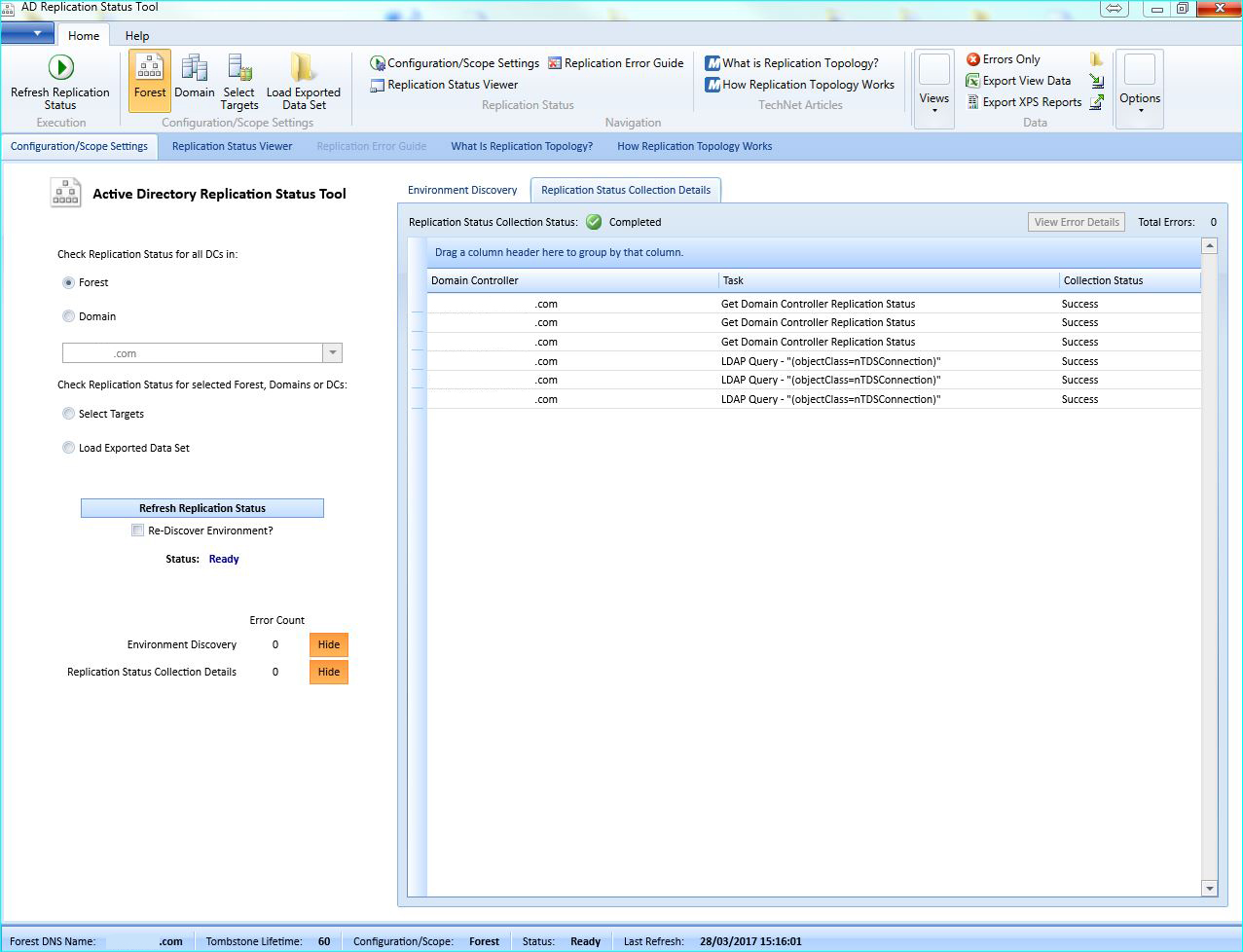Select the Select Targets radio button
Viewport: 1243px width, 952px height.
(x=68, y=414)
